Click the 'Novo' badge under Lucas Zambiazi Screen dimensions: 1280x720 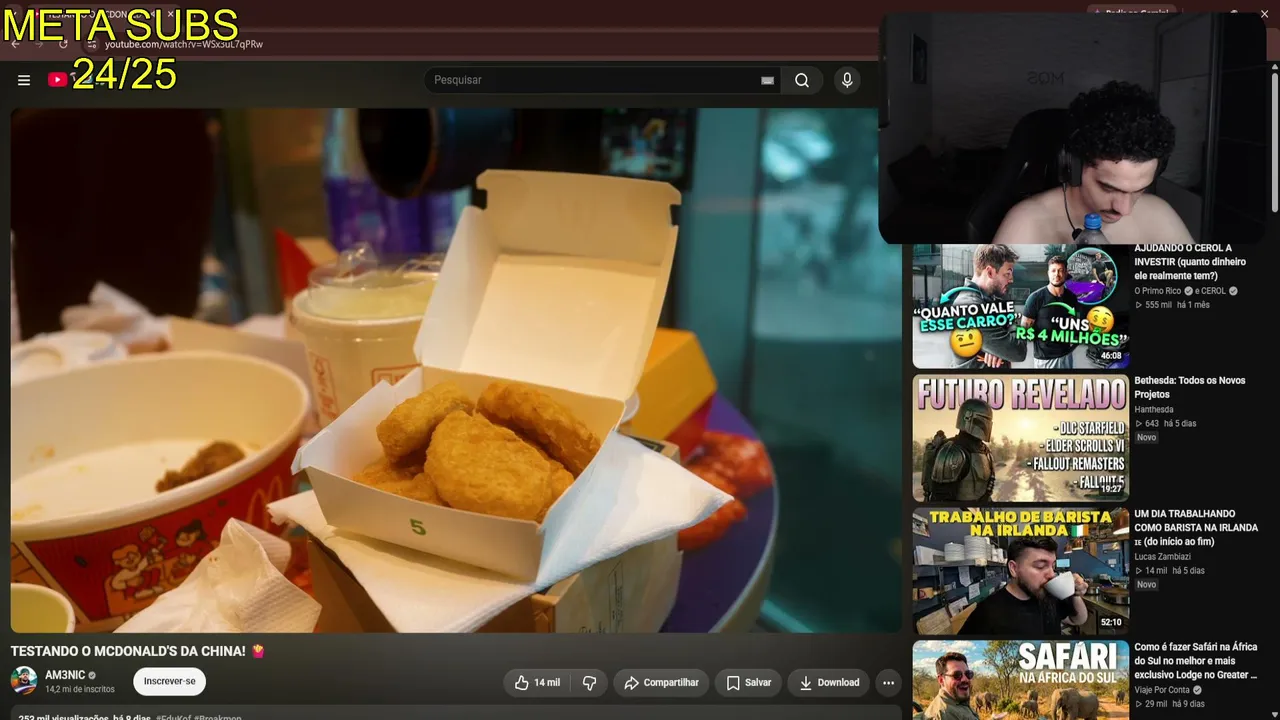[x=1146, y=585]
